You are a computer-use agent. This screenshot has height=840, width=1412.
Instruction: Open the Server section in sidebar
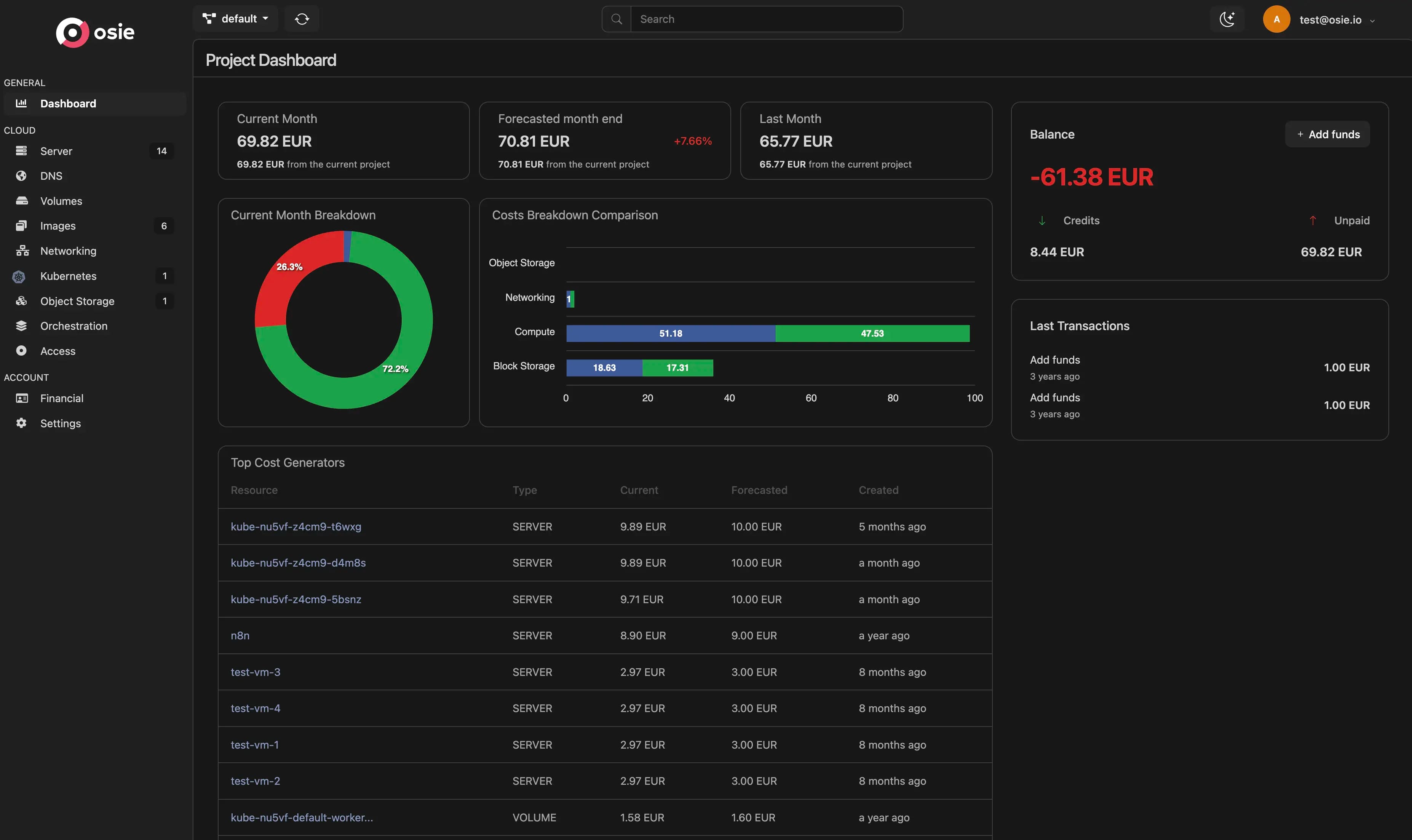(57, 151)
